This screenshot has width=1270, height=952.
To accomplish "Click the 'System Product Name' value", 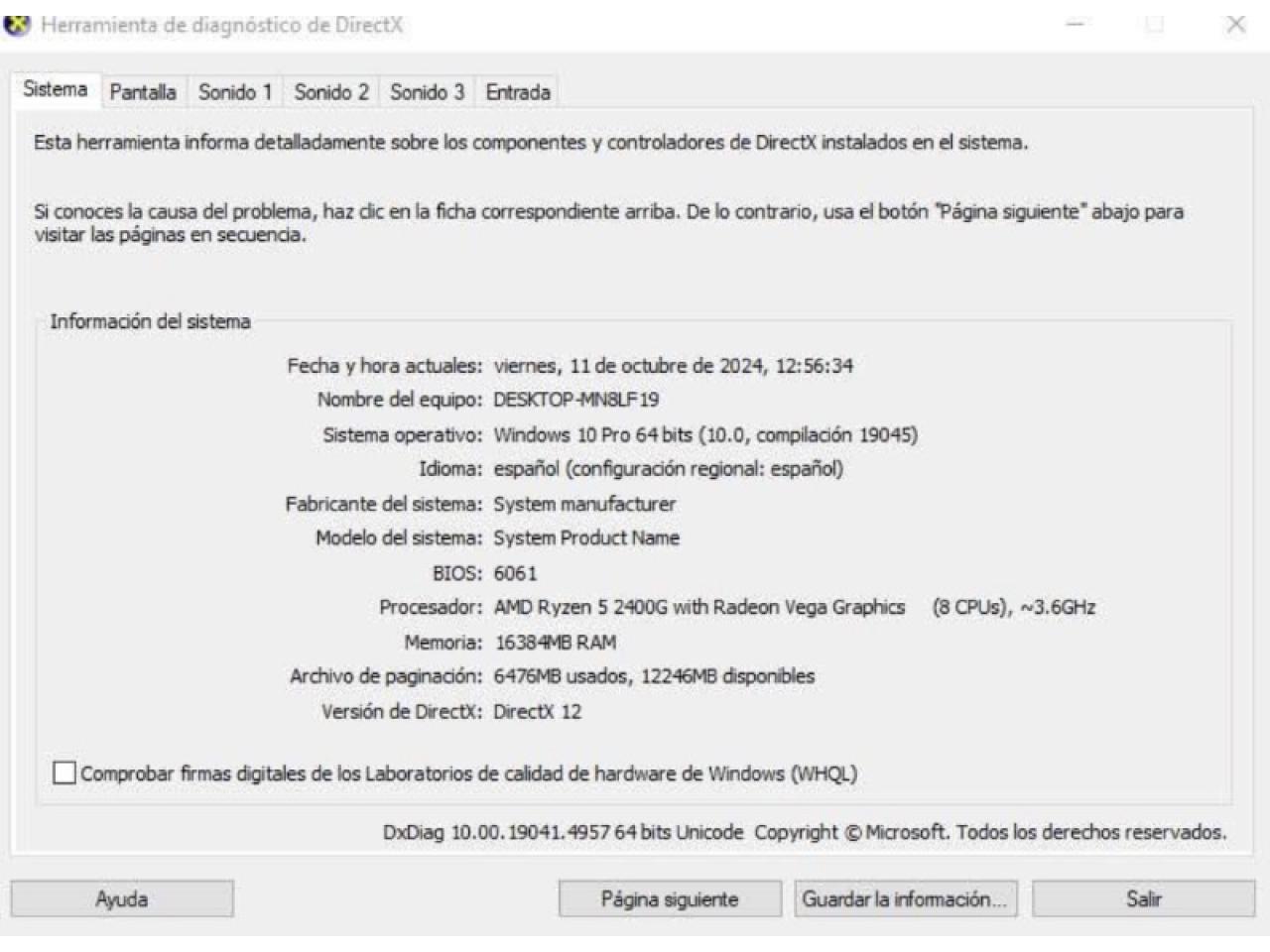I will tap(586, 537).
